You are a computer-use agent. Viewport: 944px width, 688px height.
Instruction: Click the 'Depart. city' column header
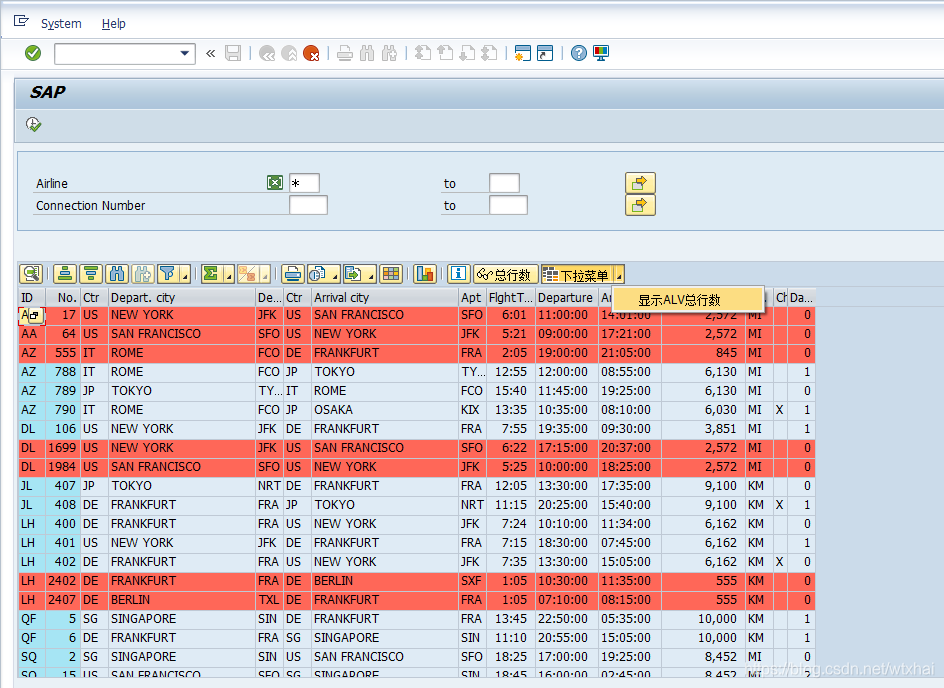point(182,297)
